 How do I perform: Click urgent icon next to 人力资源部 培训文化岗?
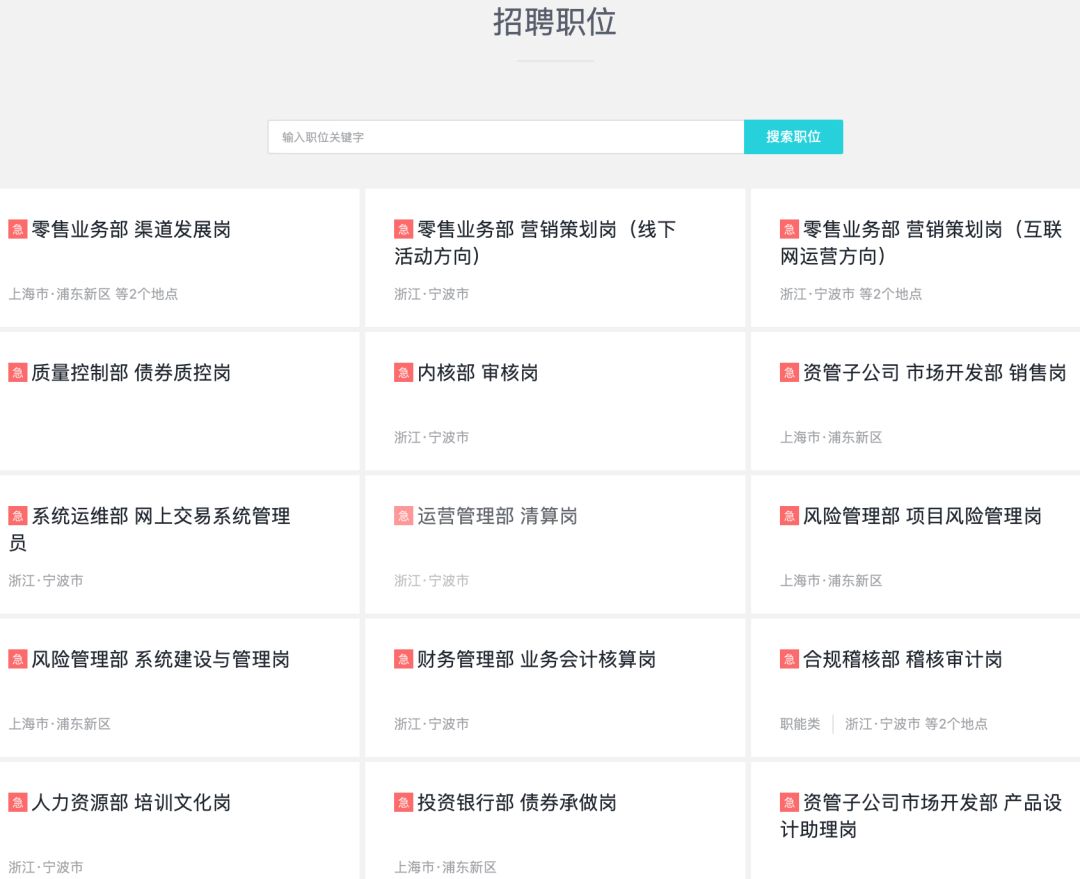(x=18, y=802)
